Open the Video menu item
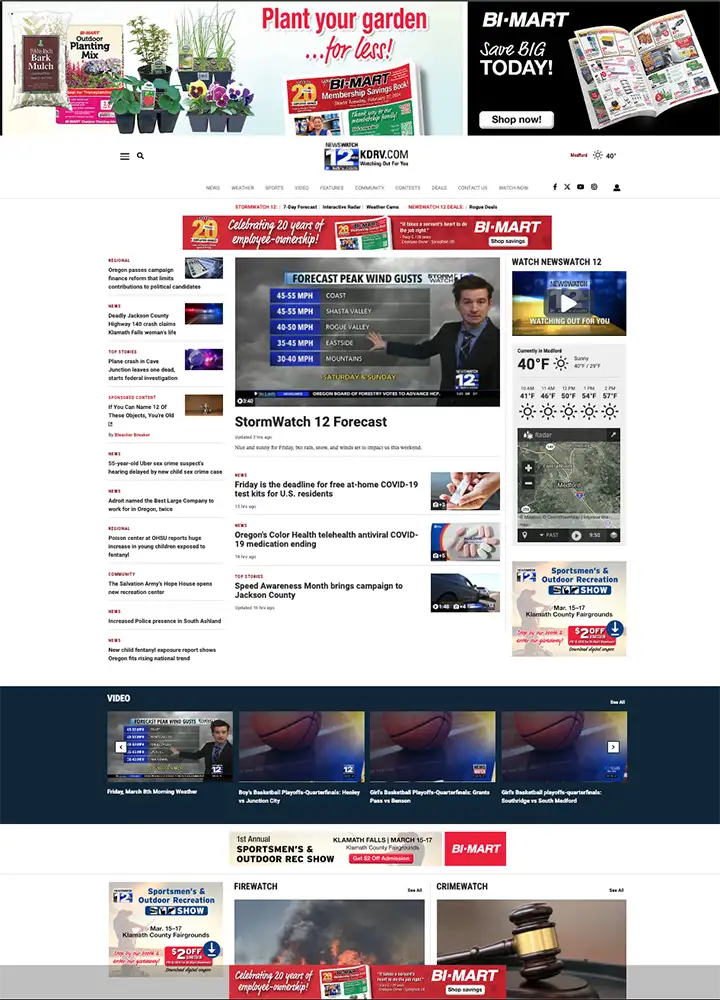The height and width of the screenshot is (1000, 720). (x=302, y=188)
